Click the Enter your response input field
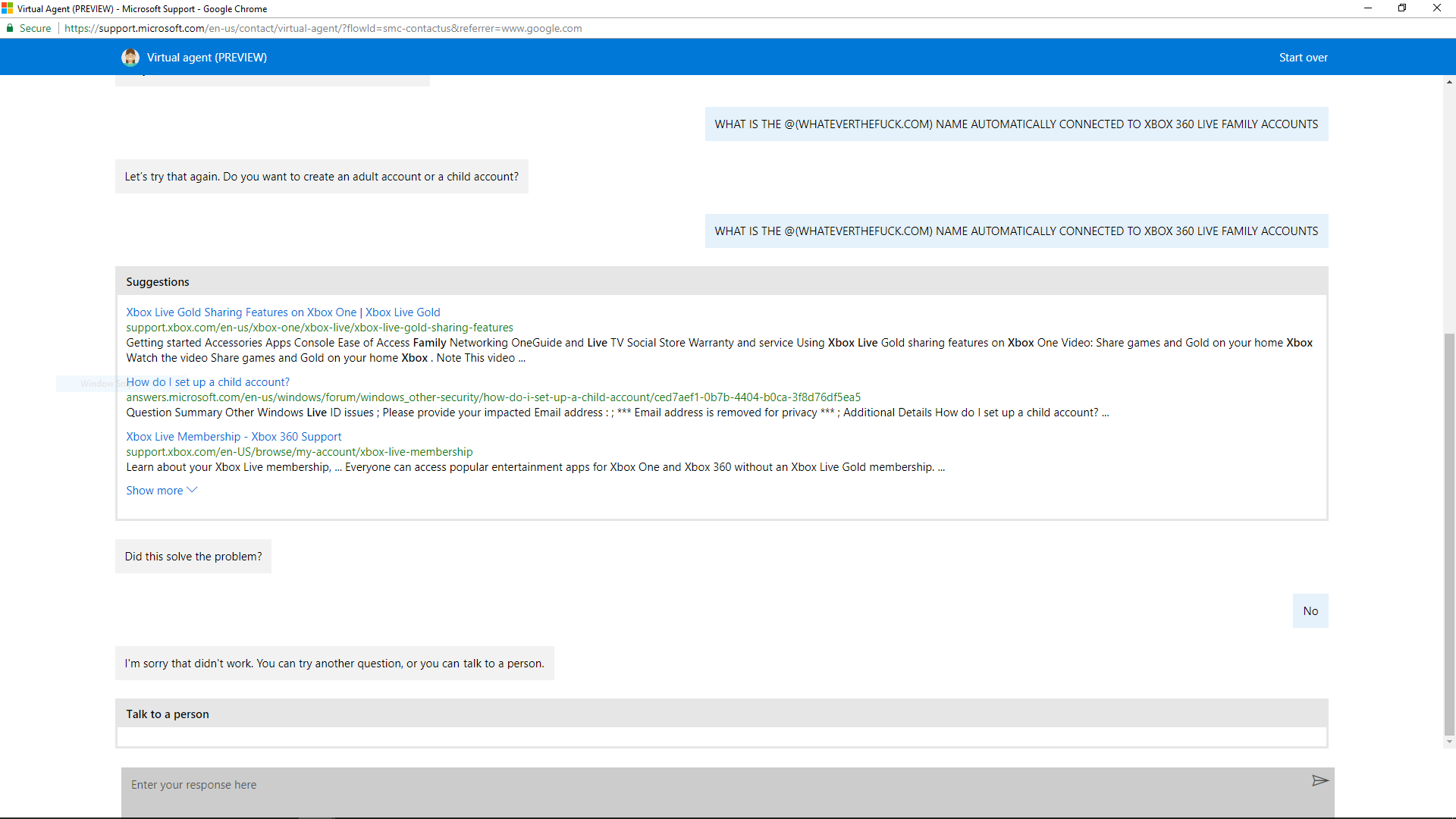Screen dimensions: 1456x819 tap(728, 784)
